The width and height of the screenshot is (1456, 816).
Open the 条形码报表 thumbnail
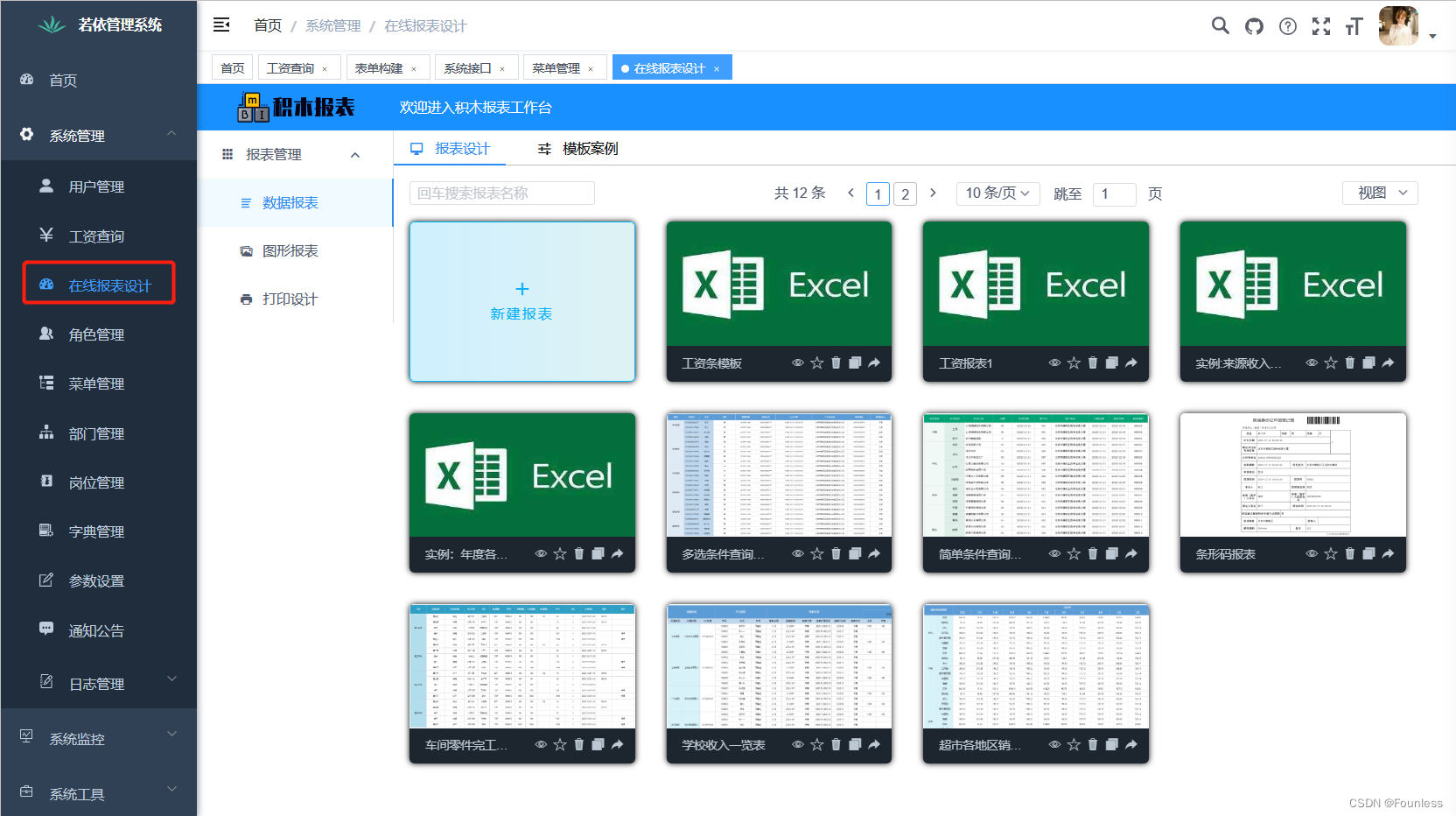1292,475
